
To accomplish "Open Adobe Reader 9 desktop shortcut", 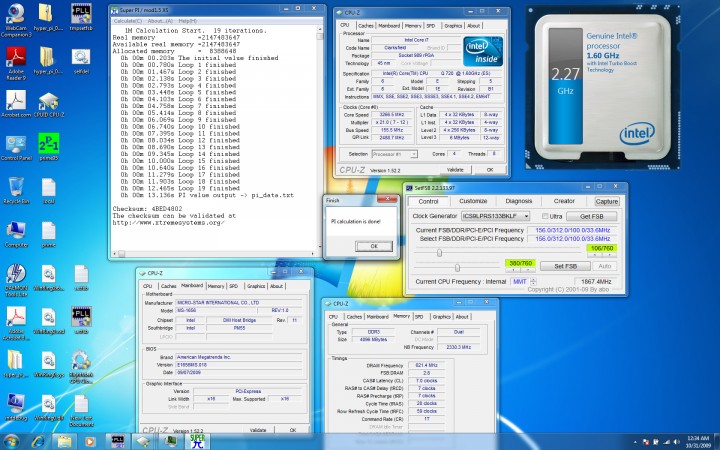I will [x=16, y=57].
